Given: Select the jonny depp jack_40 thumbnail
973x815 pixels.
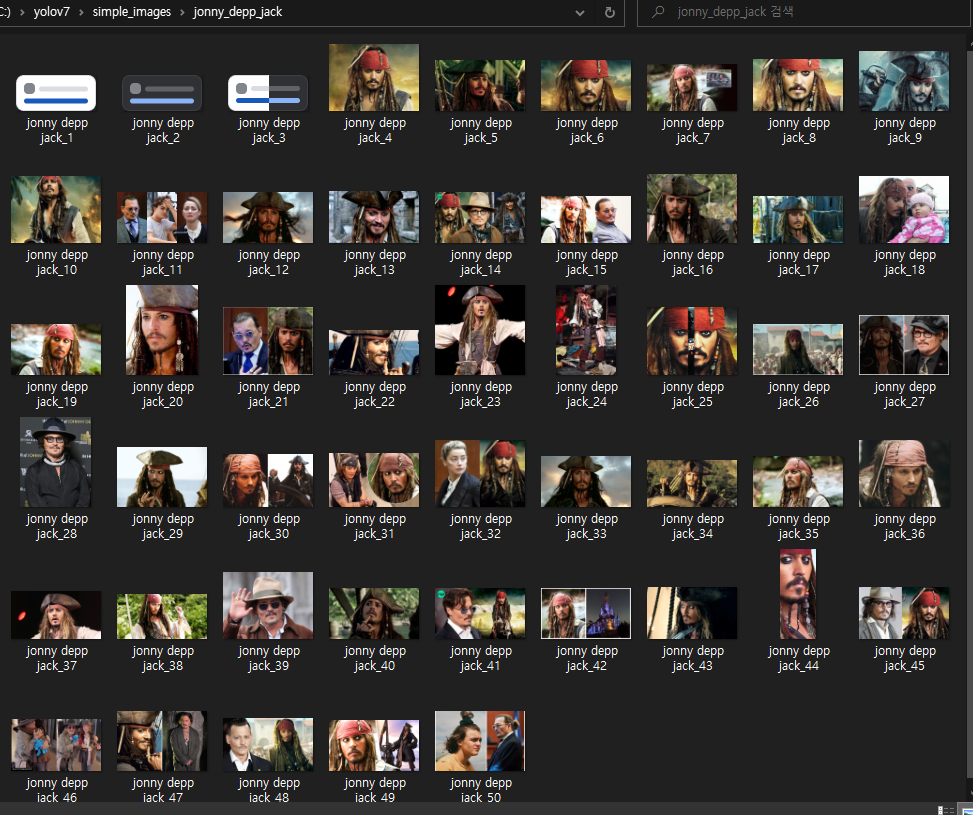Looking at the screenshot, I should pos(374,613).
